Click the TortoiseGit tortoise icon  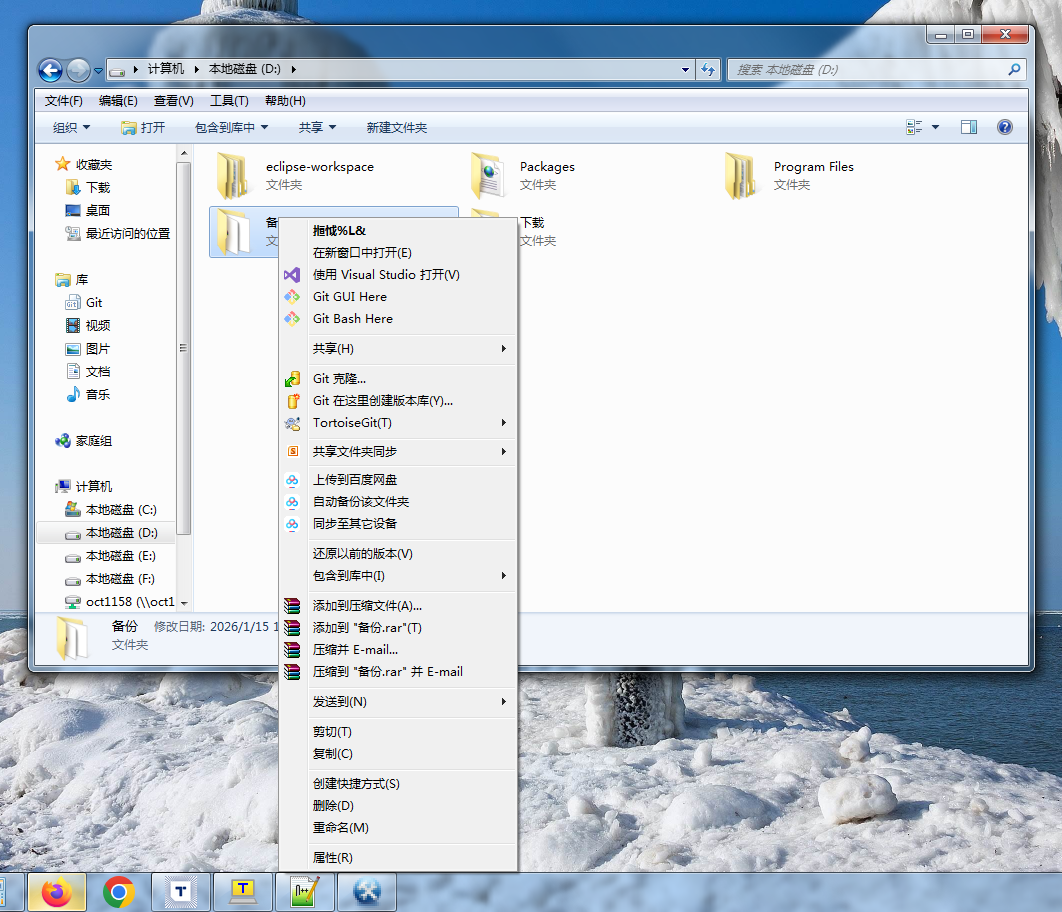tap(292, 423)
